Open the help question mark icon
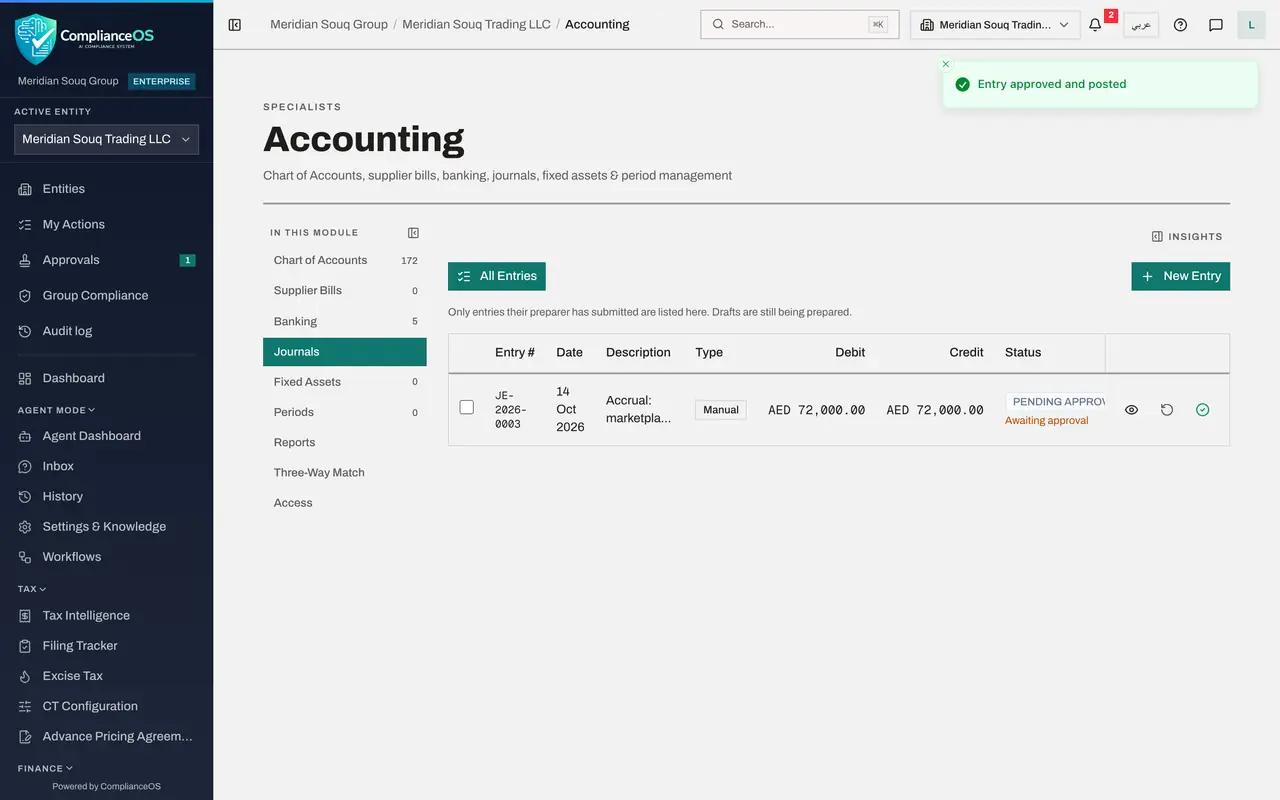Viewport: 1280px width, 800px height. (x=1180, y=25)
